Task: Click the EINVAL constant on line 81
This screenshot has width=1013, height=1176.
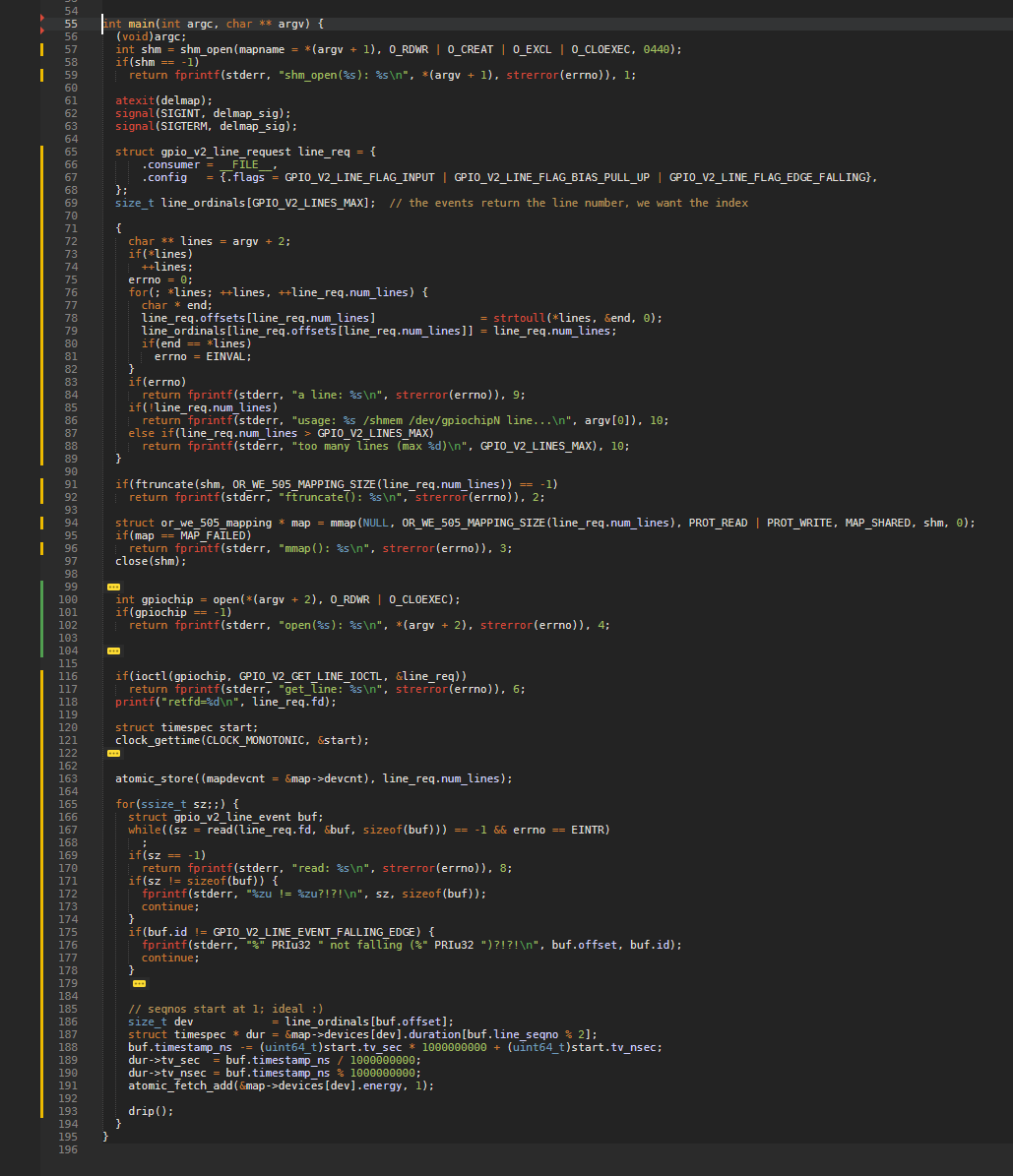Action: tap(228, 356)
